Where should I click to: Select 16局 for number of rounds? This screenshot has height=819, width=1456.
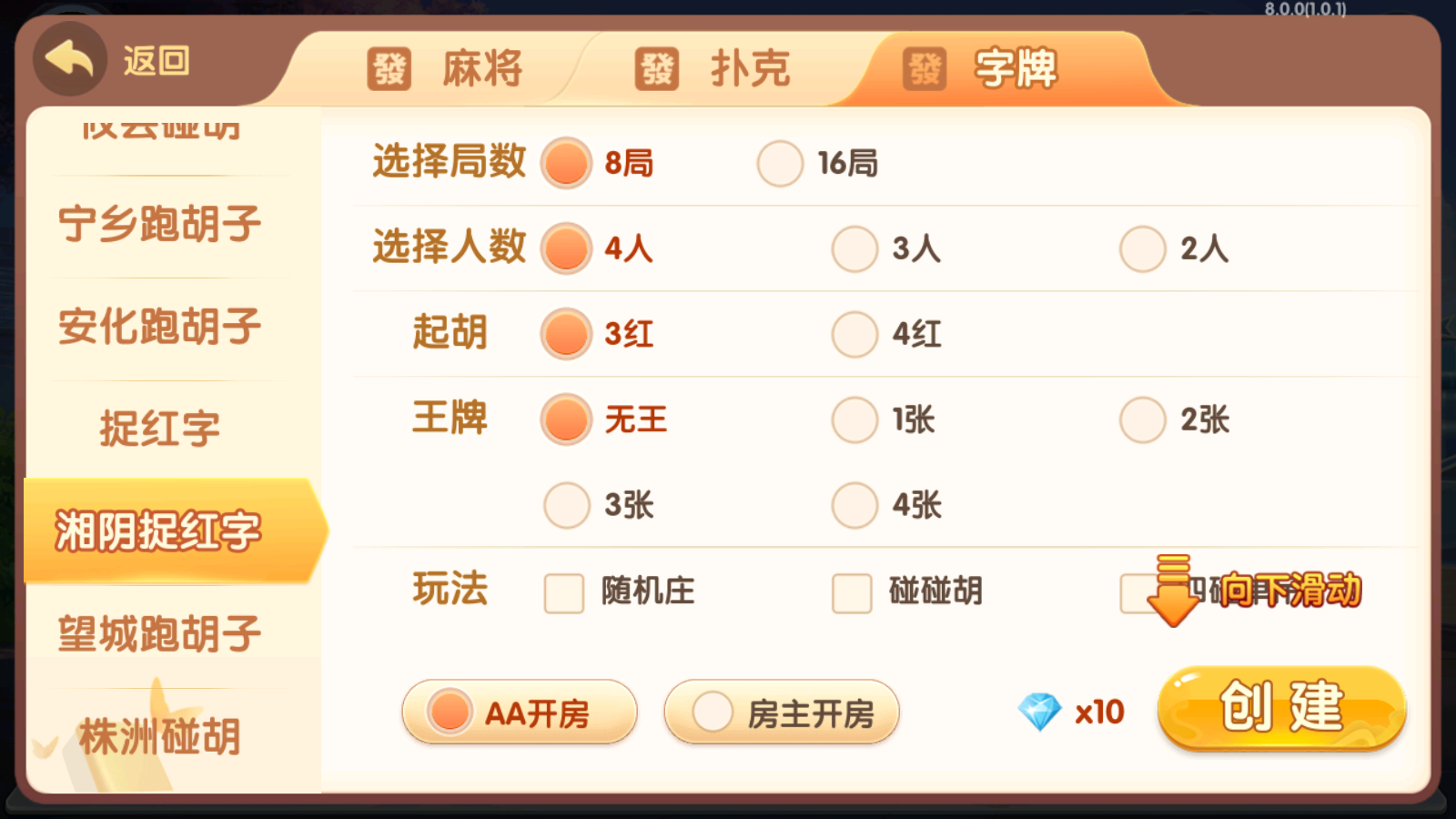[779, 164]
